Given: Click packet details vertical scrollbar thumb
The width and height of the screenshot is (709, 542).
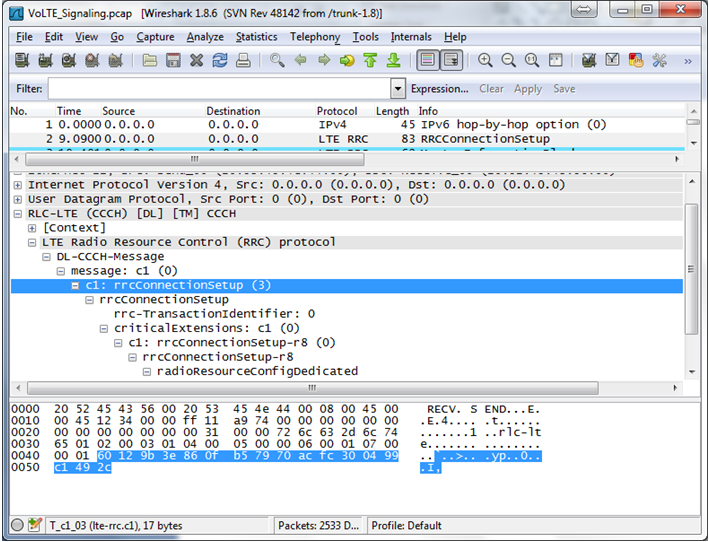Looking at the screenshot, I should click(691, 269).
